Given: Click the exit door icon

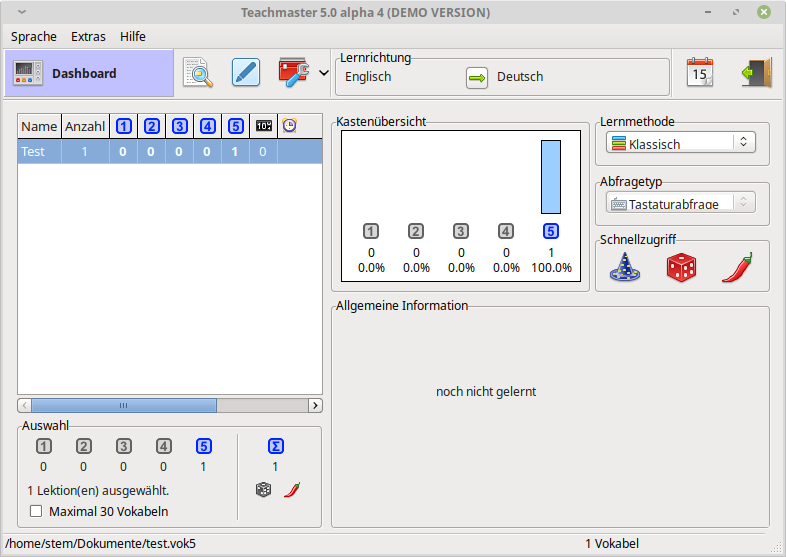Looking at the screenshot, I should (755, 73).
